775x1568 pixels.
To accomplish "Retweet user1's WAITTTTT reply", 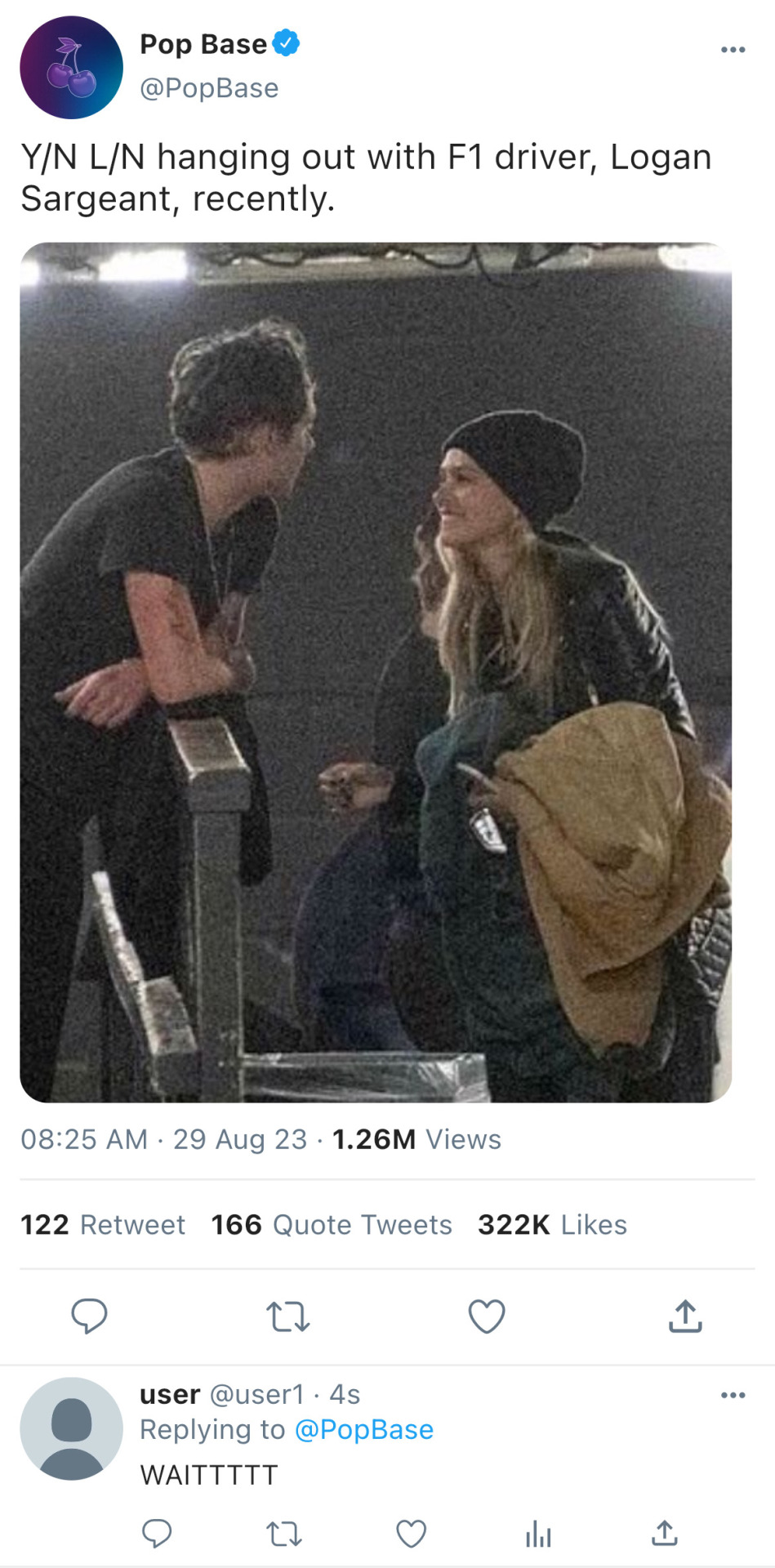I will 284,1535.
